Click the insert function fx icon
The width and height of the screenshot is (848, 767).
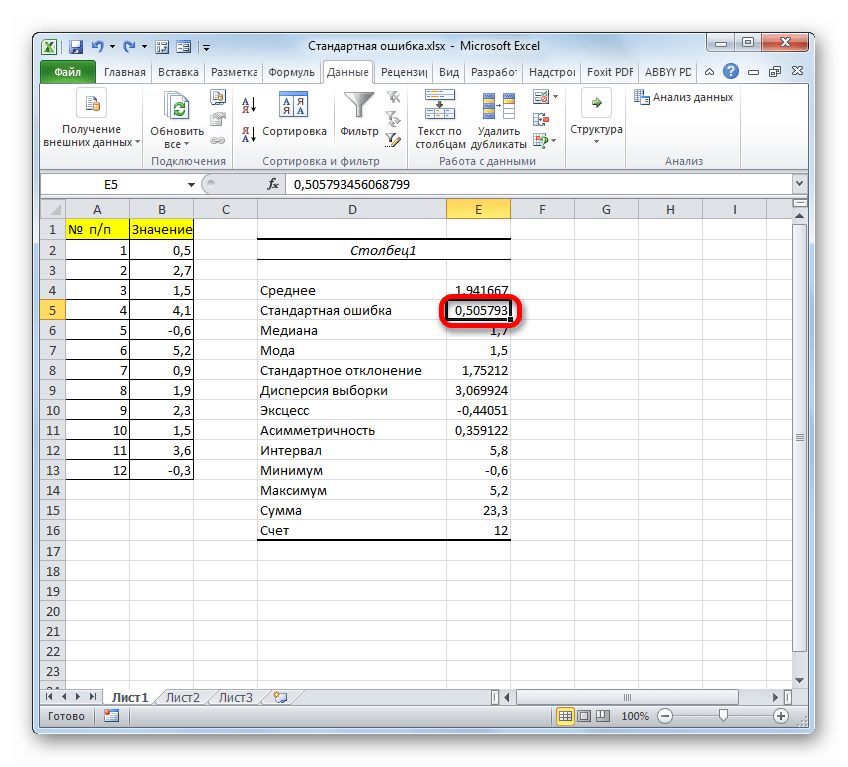[x=273, y=184]
